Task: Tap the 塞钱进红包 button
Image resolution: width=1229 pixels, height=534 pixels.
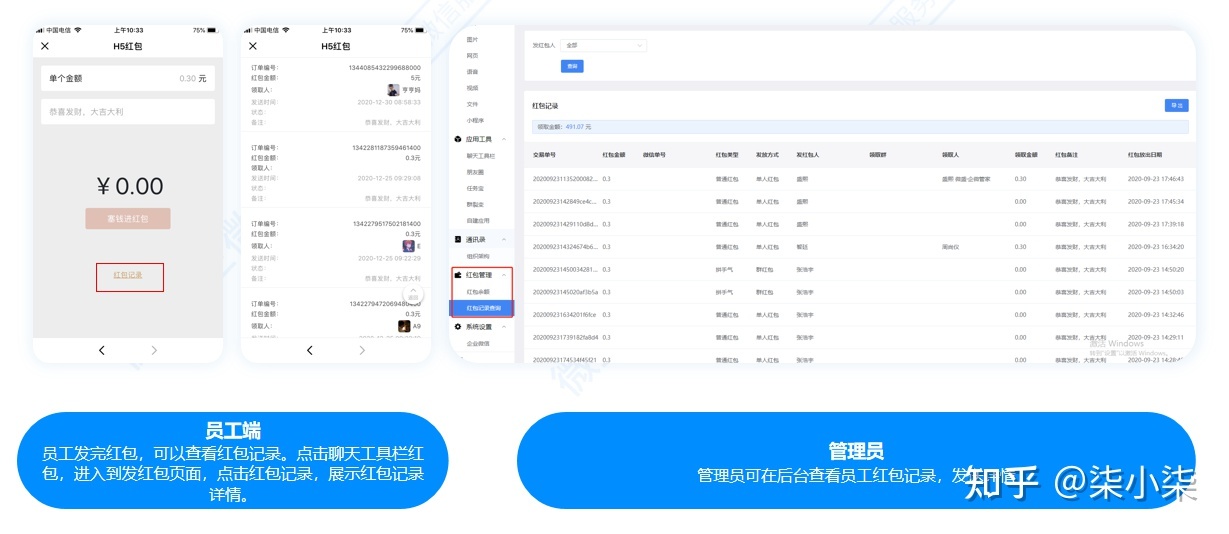Action: [x=128, y=218]
